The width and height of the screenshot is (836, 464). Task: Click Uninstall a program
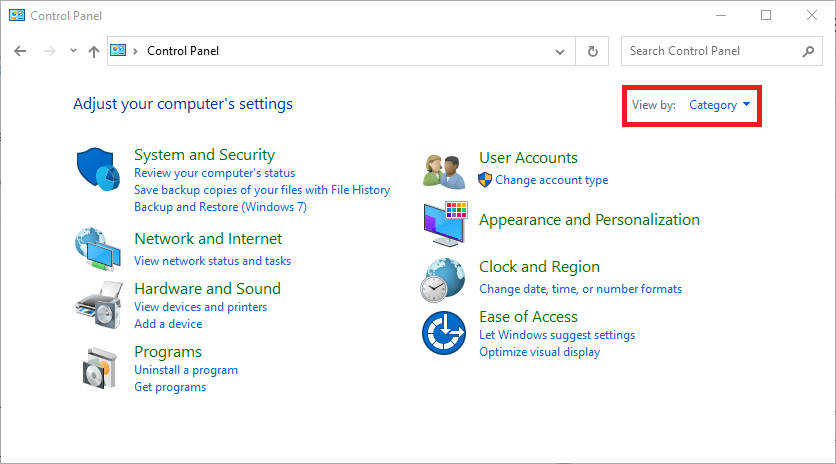pos(186,370)
